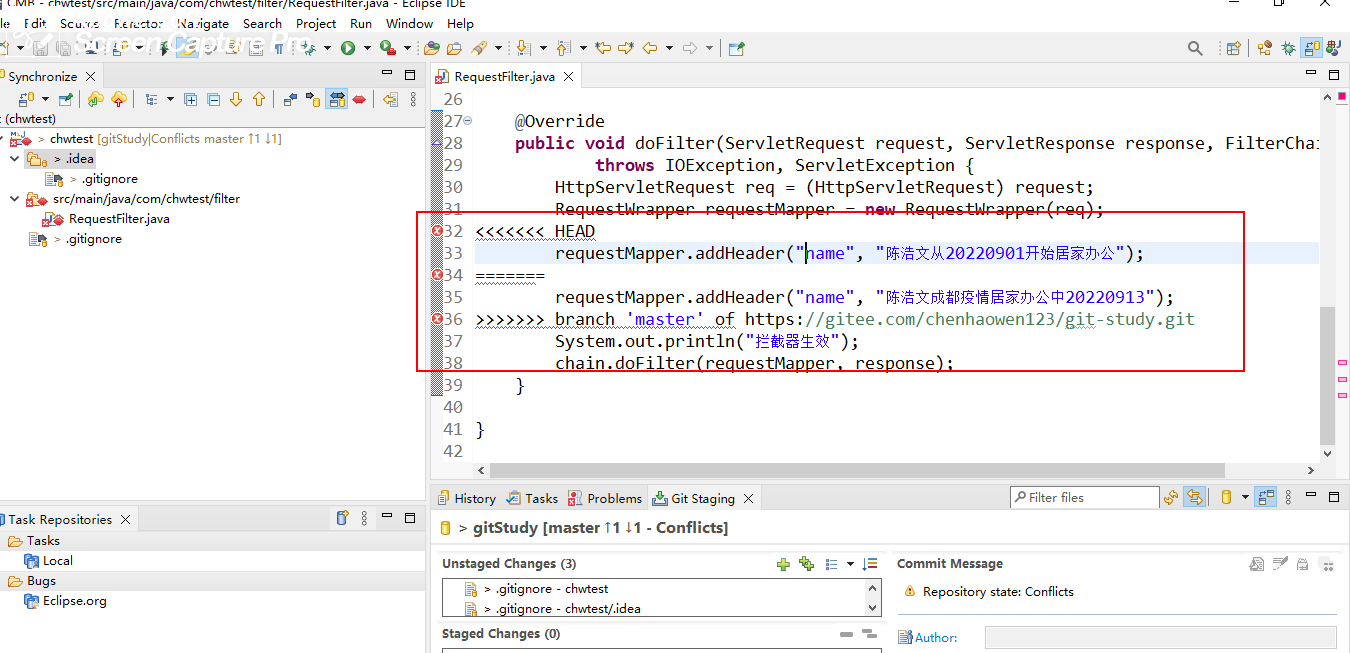
Task: Switch to Java EE perspective icon
Action: (x=1265, y=48)
